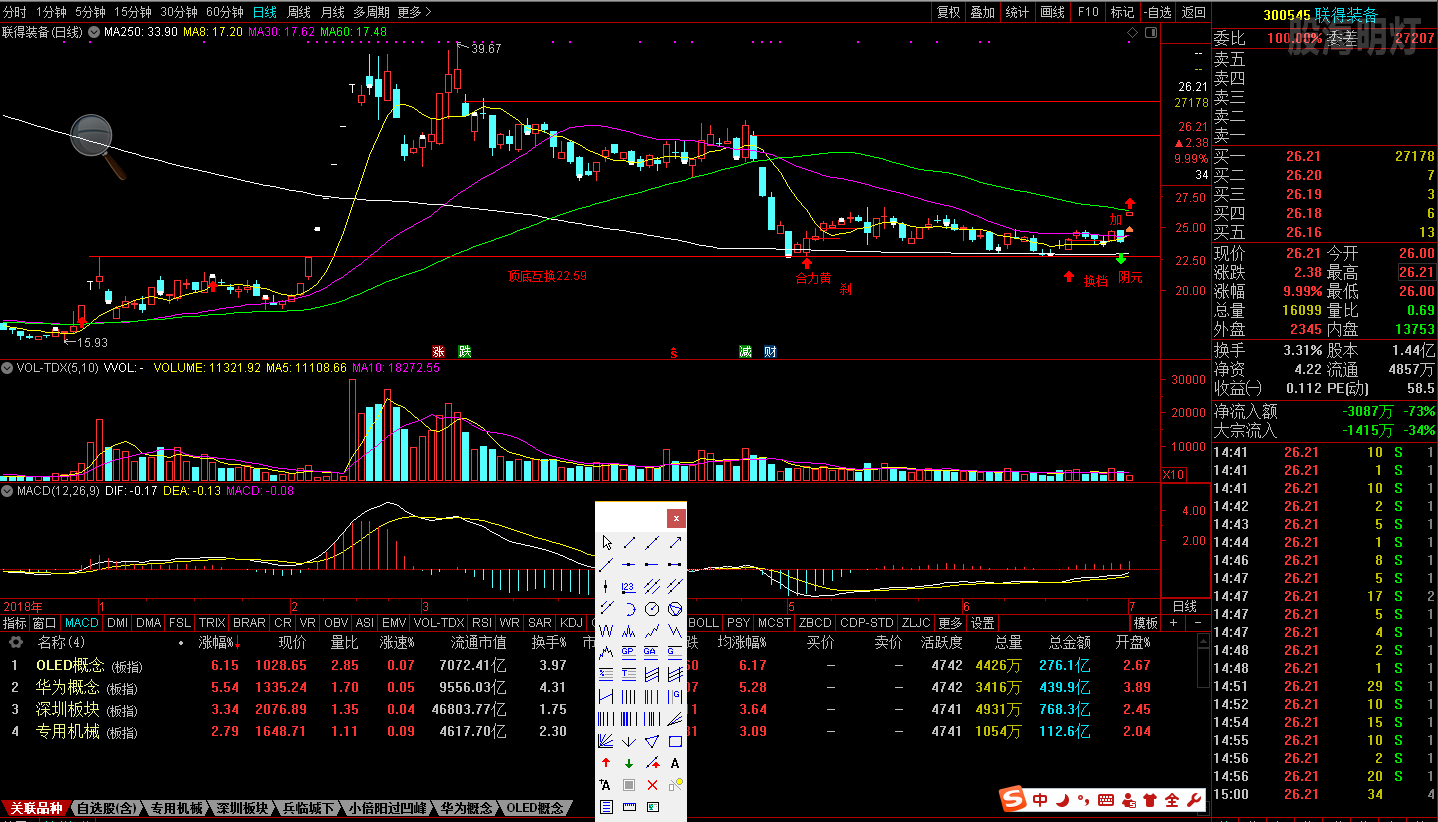Viewport: 1438px width, 822px height.
Task: Pick the Gann fan angle tool
Action: (x=606, y=741)
